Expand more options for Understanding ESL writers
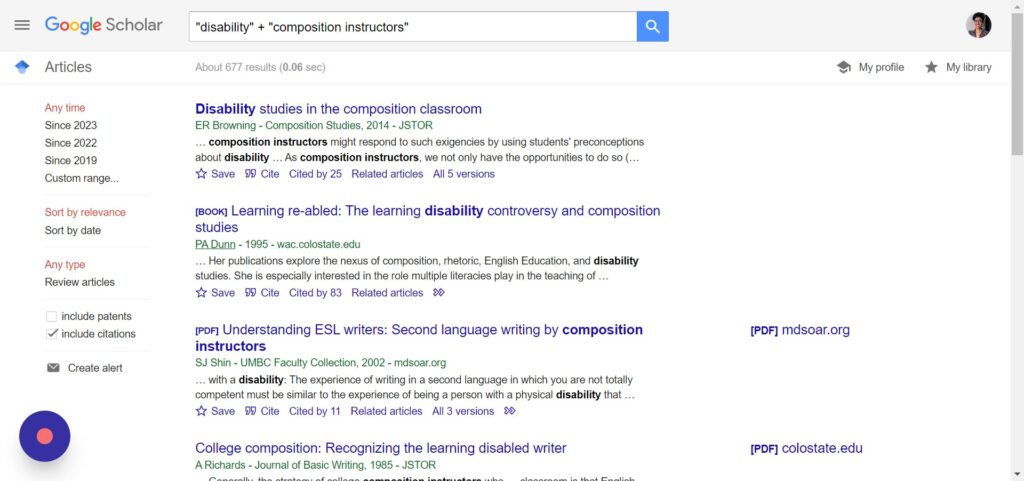 (510, 411)
